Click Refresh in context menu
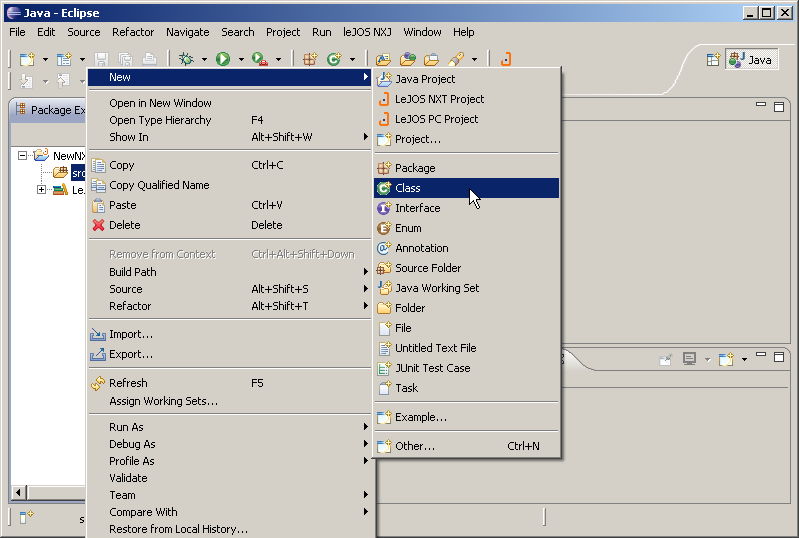799x538 pixels. tap(229, 383)
